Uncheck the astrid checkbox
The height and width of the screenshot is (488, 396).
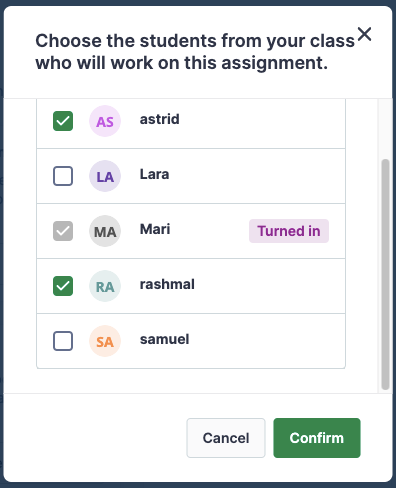click(x=63, y=121)
